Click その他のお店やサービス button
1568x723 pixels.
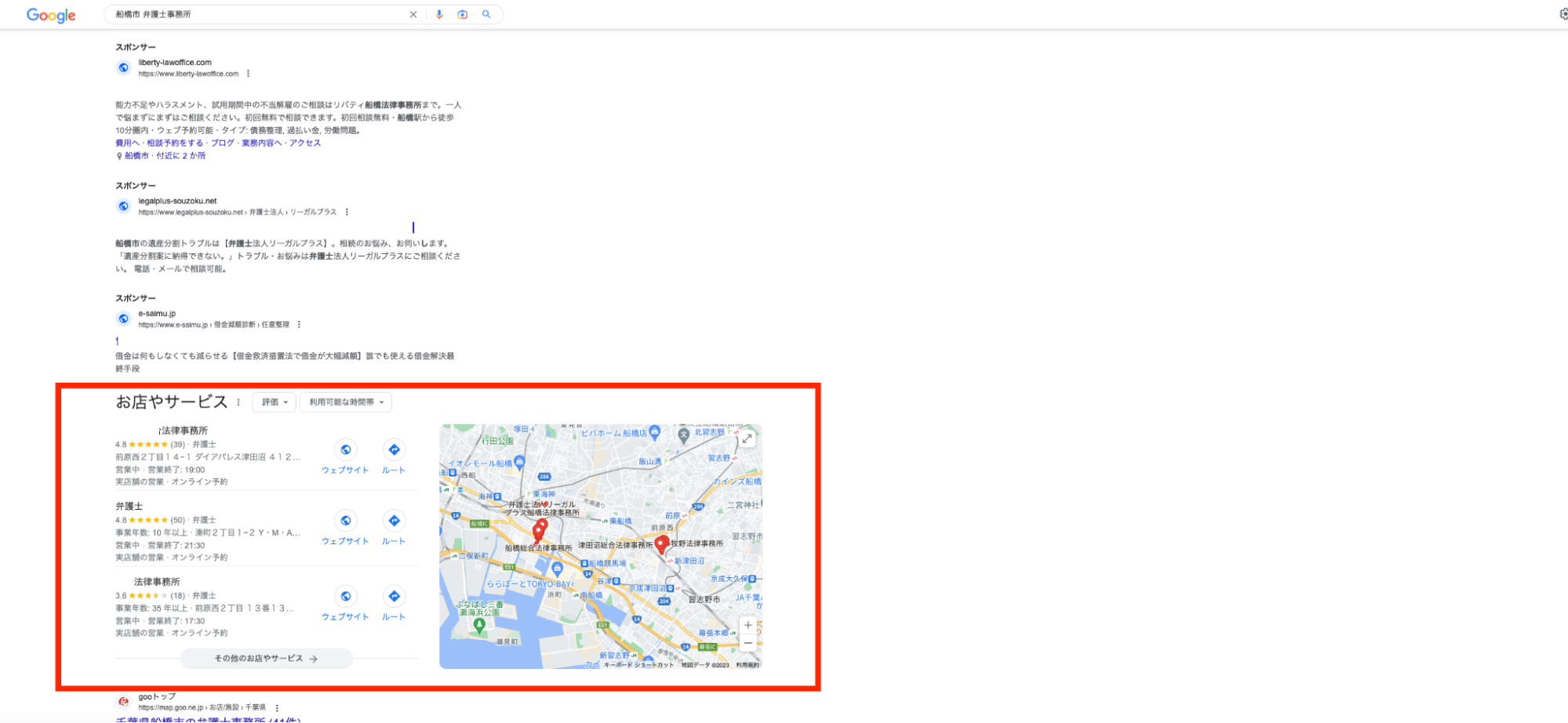point(266,659)
